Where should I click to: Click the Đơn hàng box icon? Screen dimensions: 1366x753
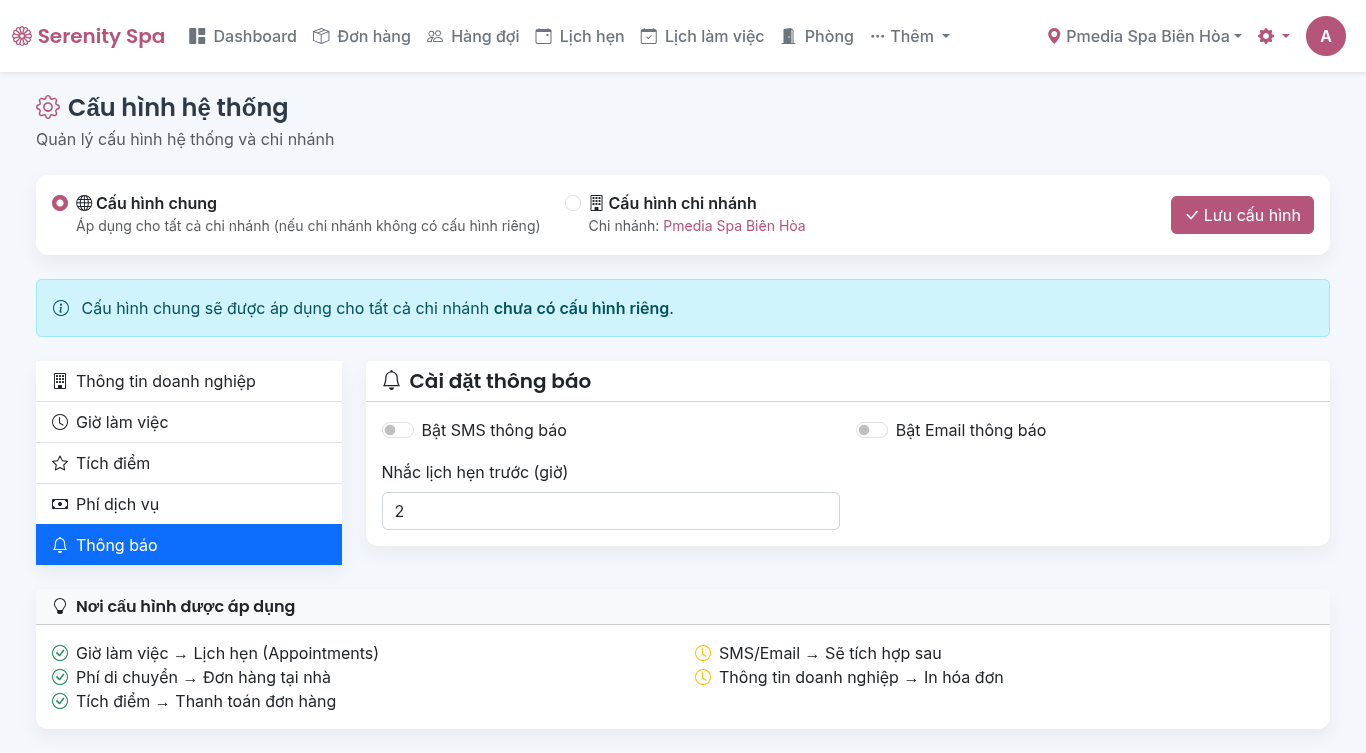321,36
